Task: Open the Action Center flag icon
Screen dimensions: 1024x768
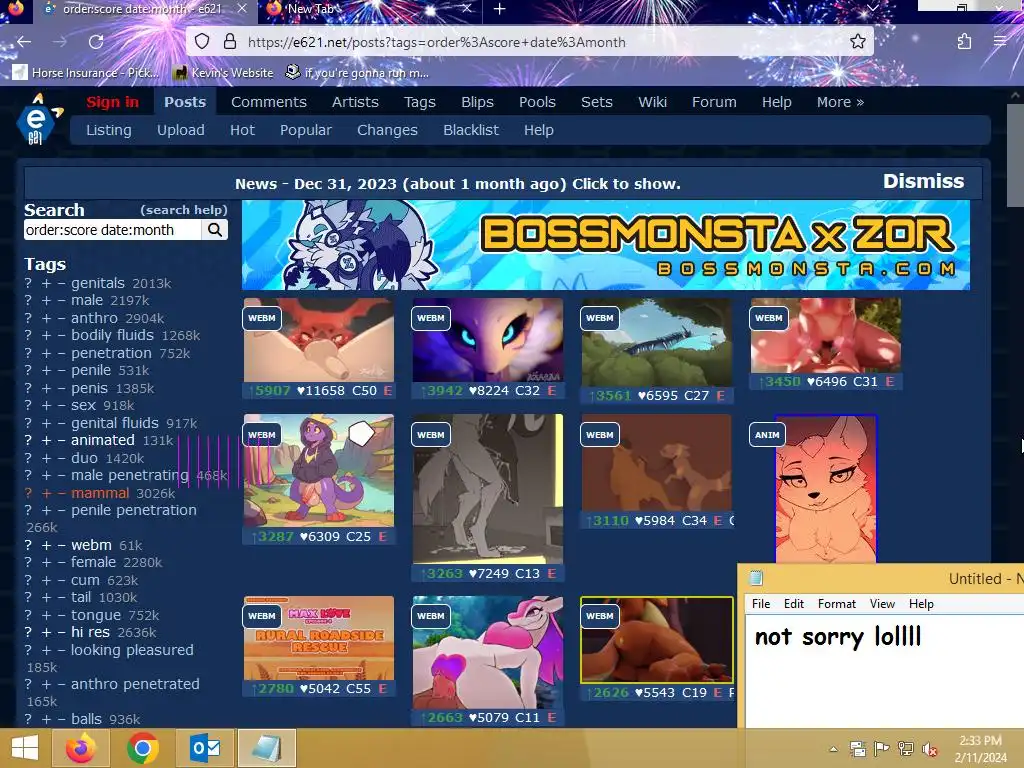Action: tap(882, 749)
